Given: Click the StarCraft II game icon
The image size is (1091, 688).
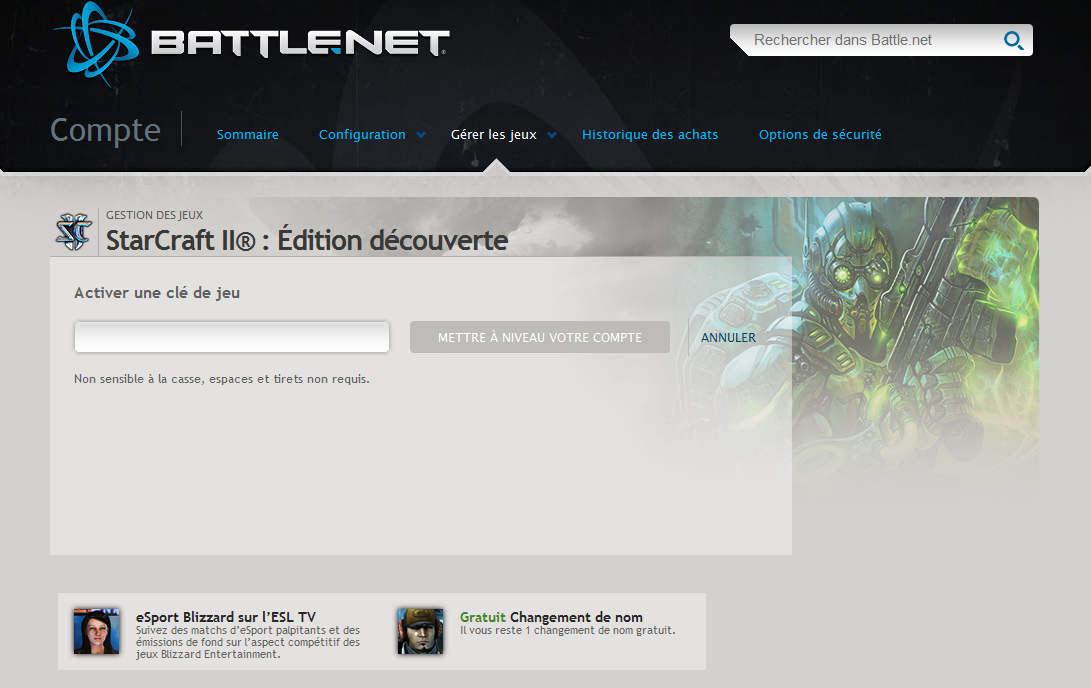Looking at the screenshot, I should 73,232.
